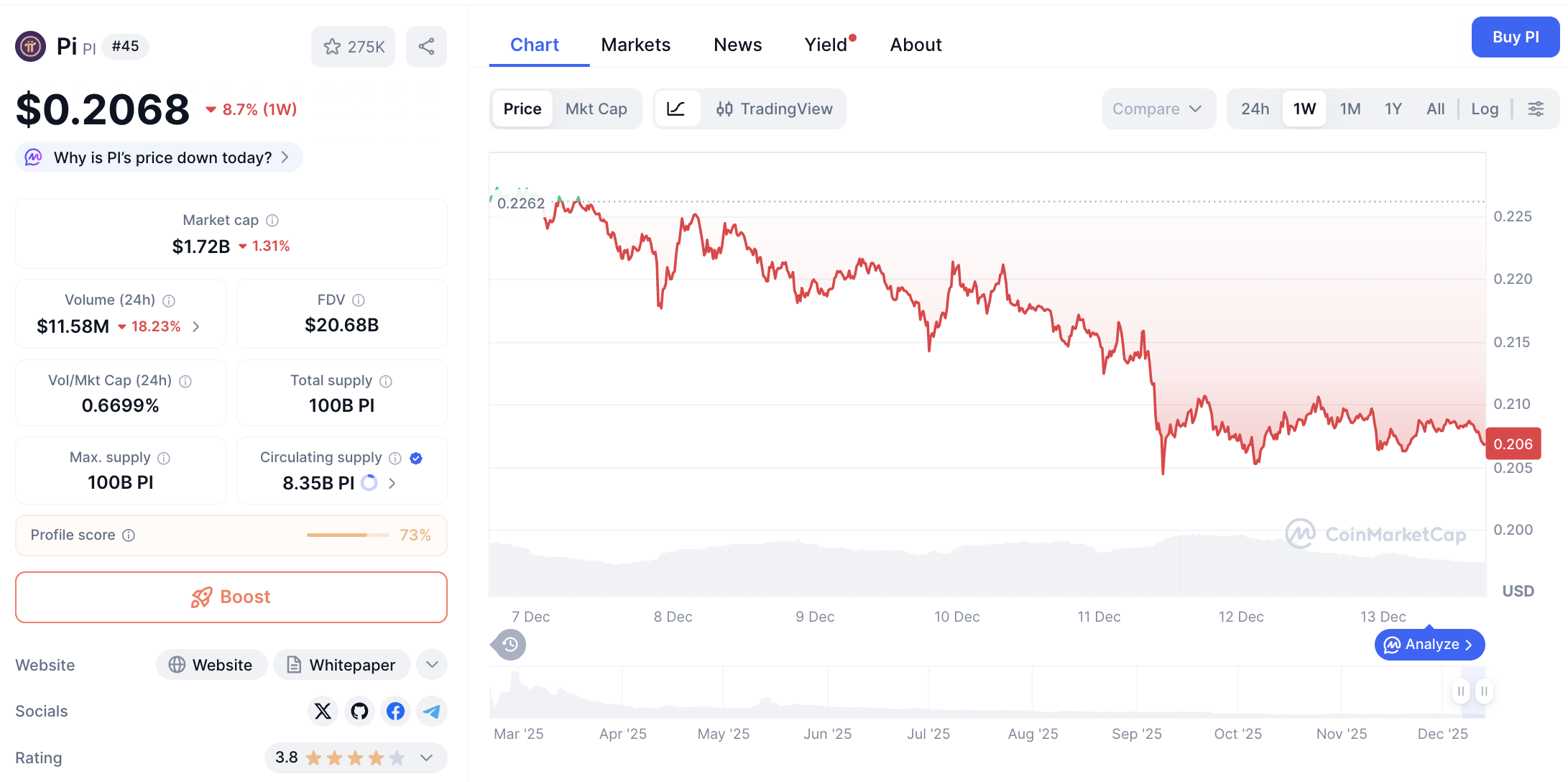Open Pi's GitHub social icon
1568x782 pixels.
pos(359,711)
